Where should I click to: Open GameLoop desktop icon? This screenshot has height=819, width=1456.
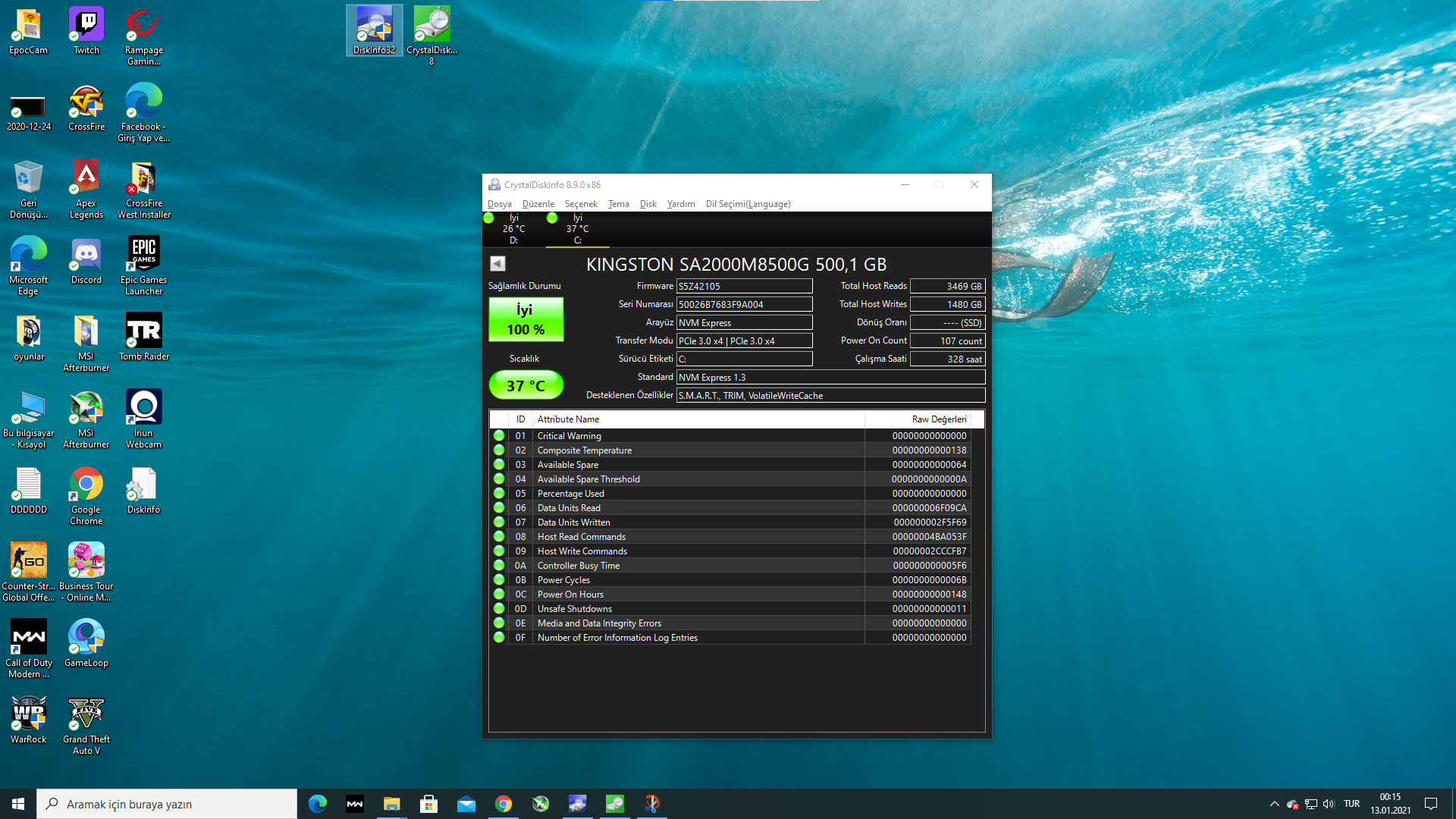point(86,645)
